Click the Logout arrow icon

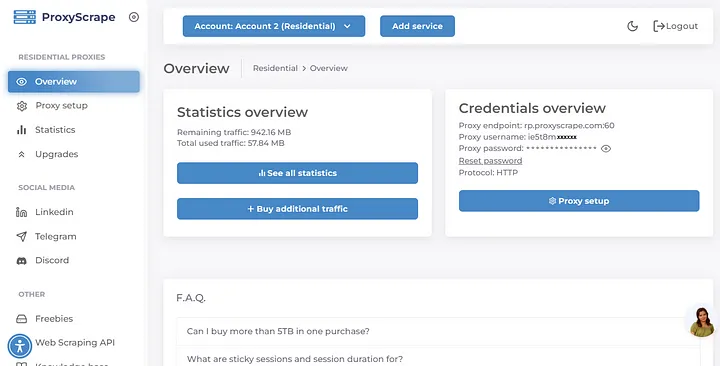tap(658, 26)
